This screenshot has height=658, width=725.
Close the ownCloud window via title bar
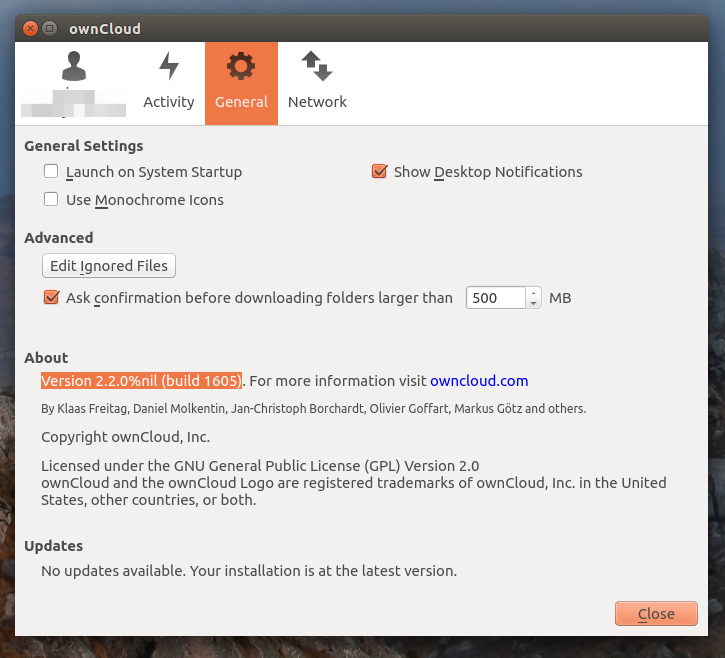coord(31,29)
